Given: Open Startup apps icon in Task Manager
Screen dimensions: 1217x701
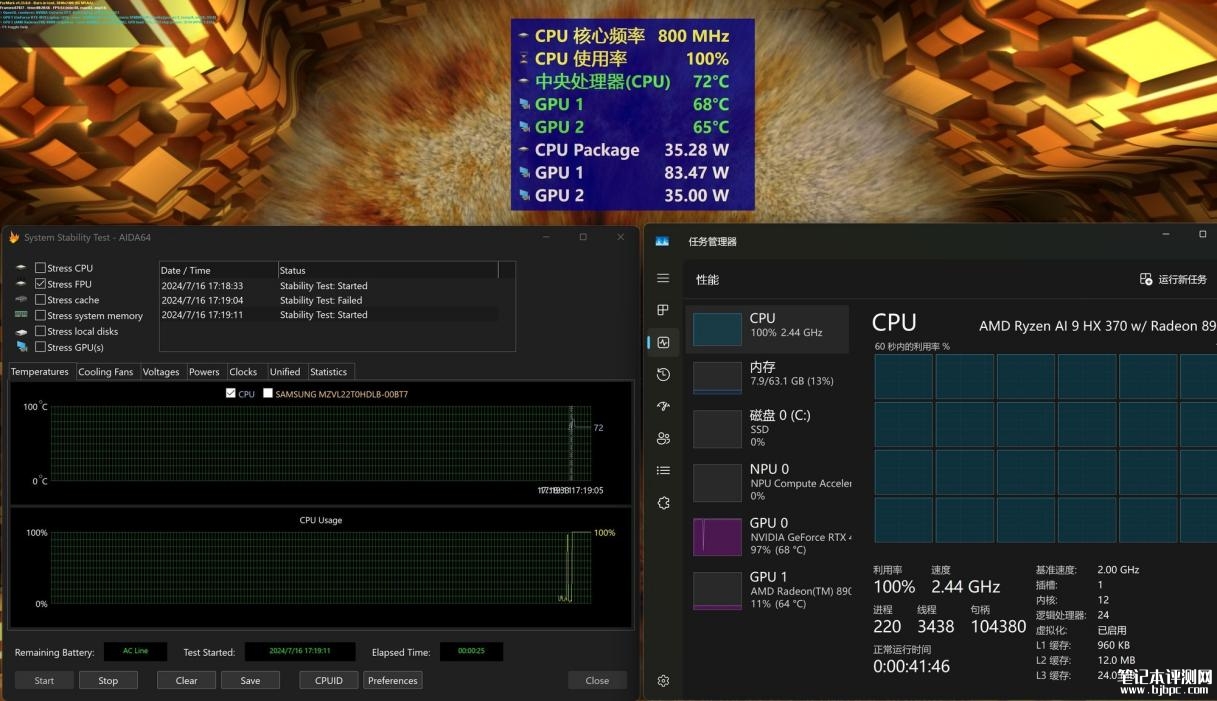Looking at the screenshot, I should point(663,406).
